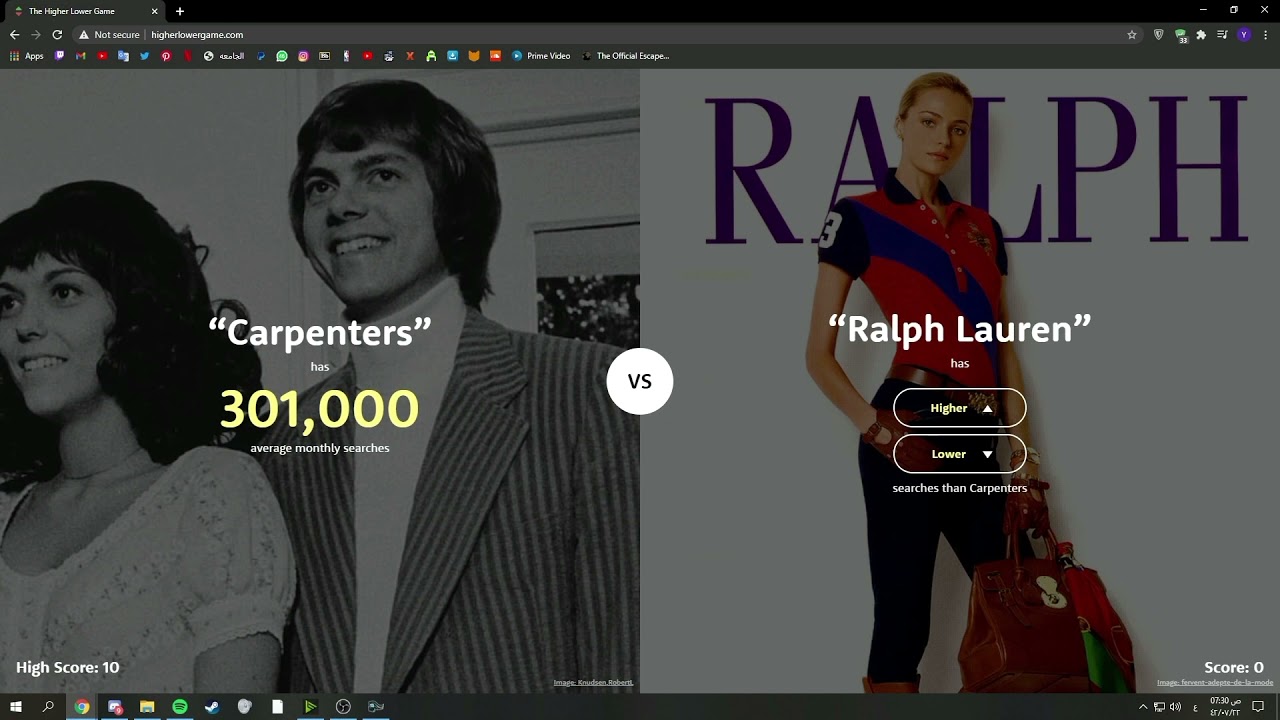Open the Windows notification center
This screenshot has height=720, width=1280.
pos(1258,707)
